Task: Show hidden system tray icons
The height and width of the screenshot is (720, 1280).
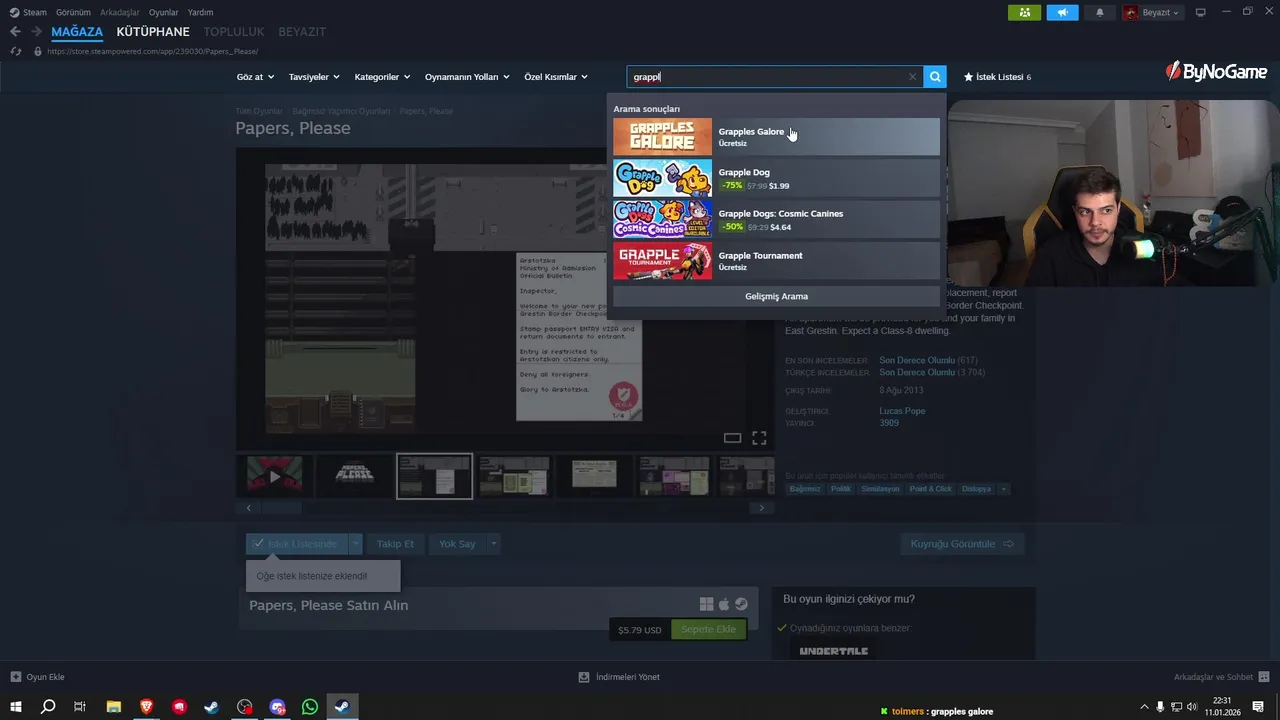Action: click(1145, 707)
